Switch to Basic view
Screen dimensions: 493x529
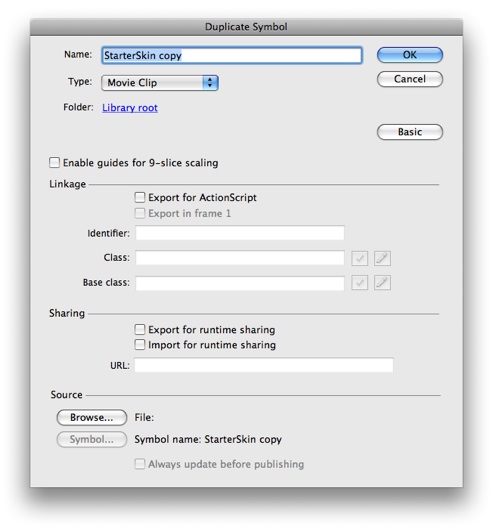[410, 132]
